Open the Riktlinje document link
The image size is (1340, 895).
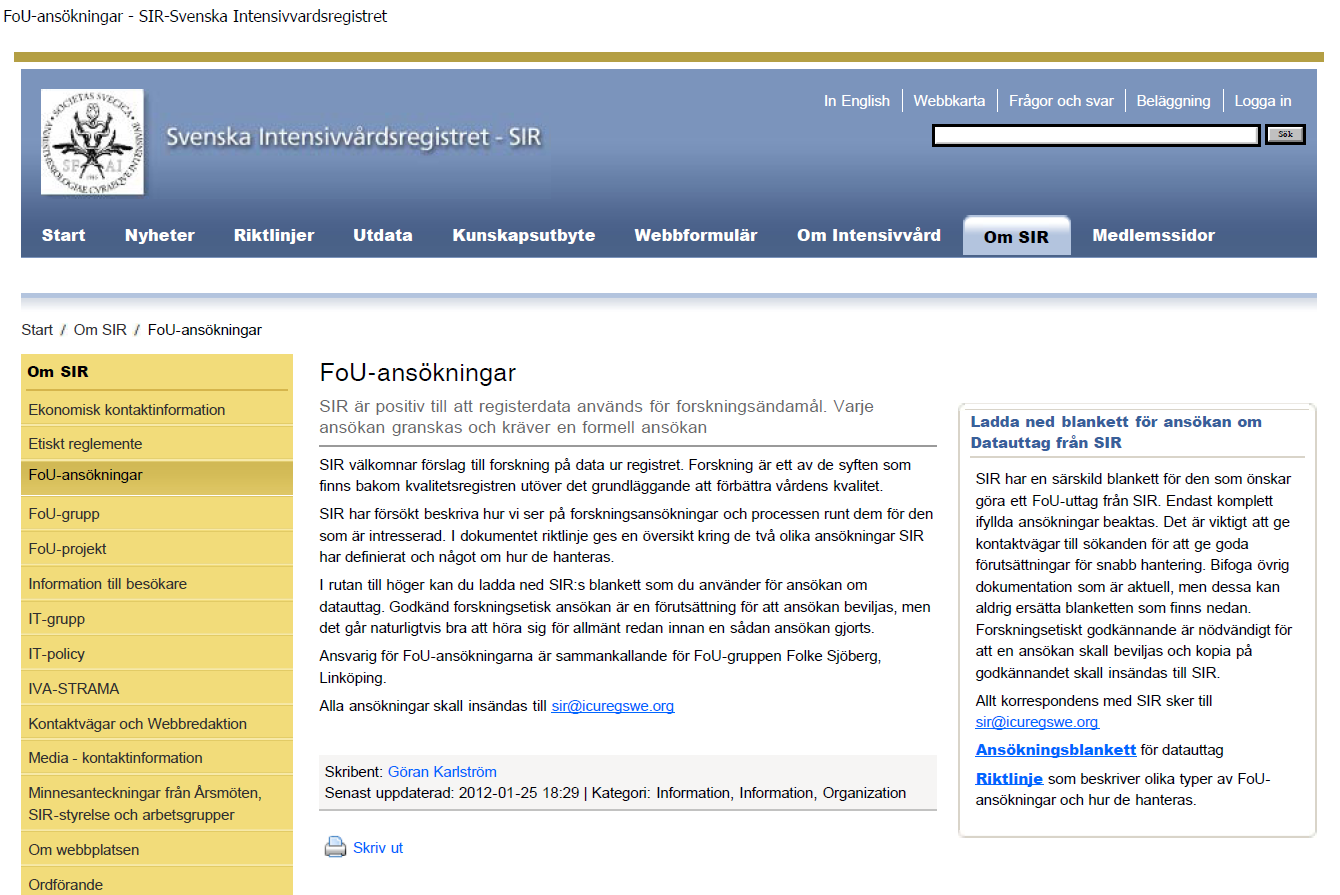1009,779
